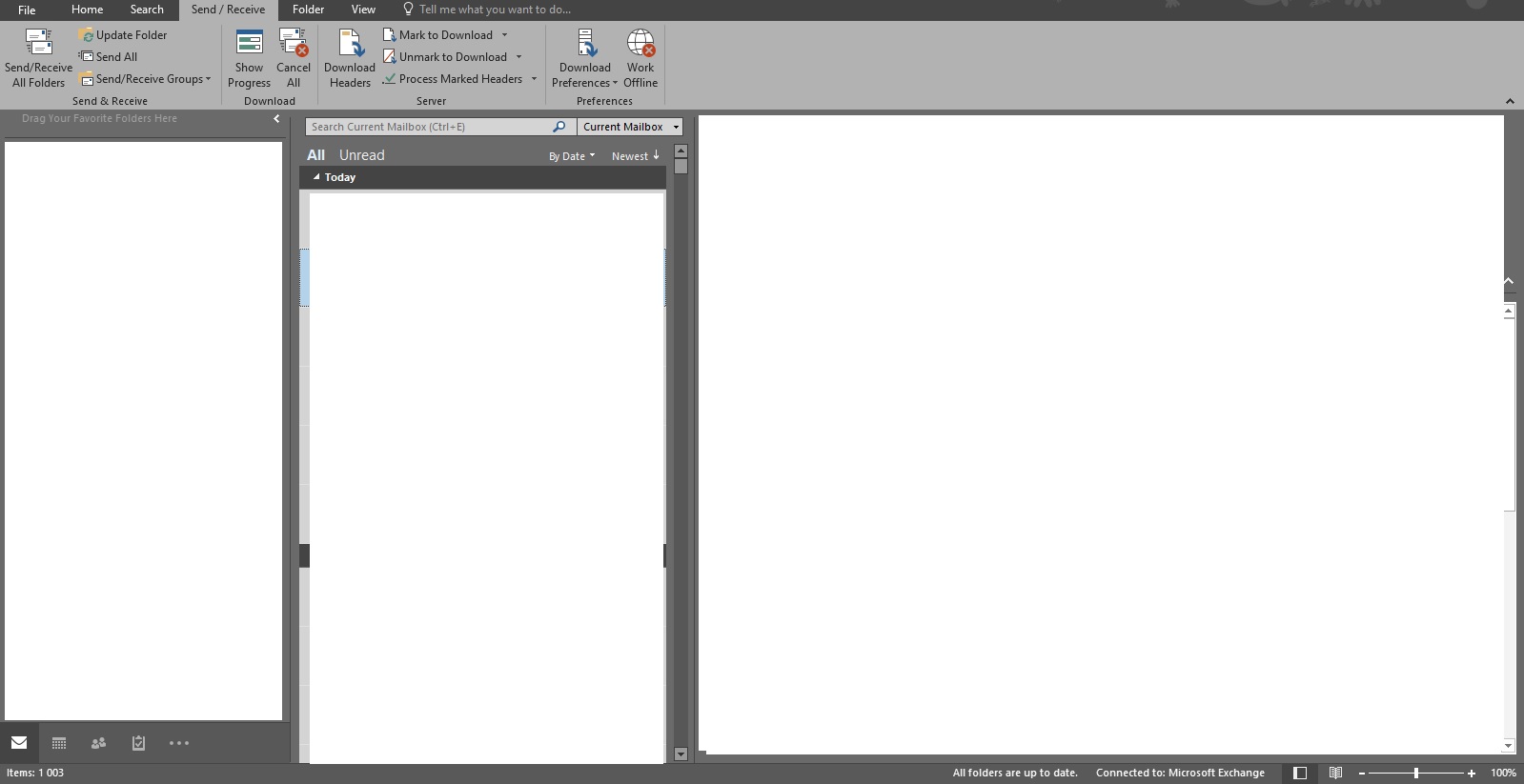The image size is (1524, 784).
Task: Open the File tab
Action: [27, 10]
